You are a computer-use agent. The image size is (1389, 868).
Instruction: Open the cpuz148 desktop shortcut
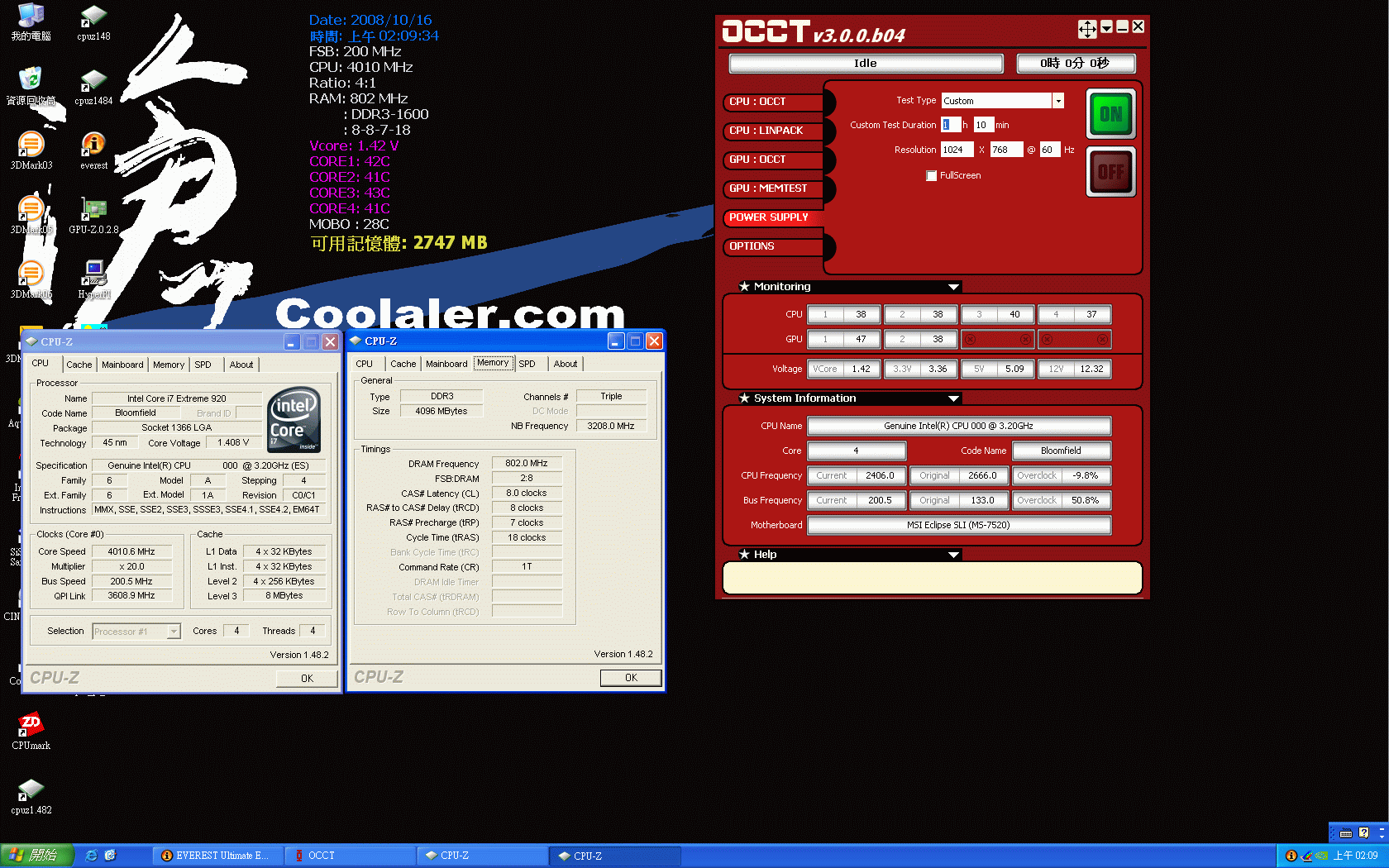(x=93, y=23)
